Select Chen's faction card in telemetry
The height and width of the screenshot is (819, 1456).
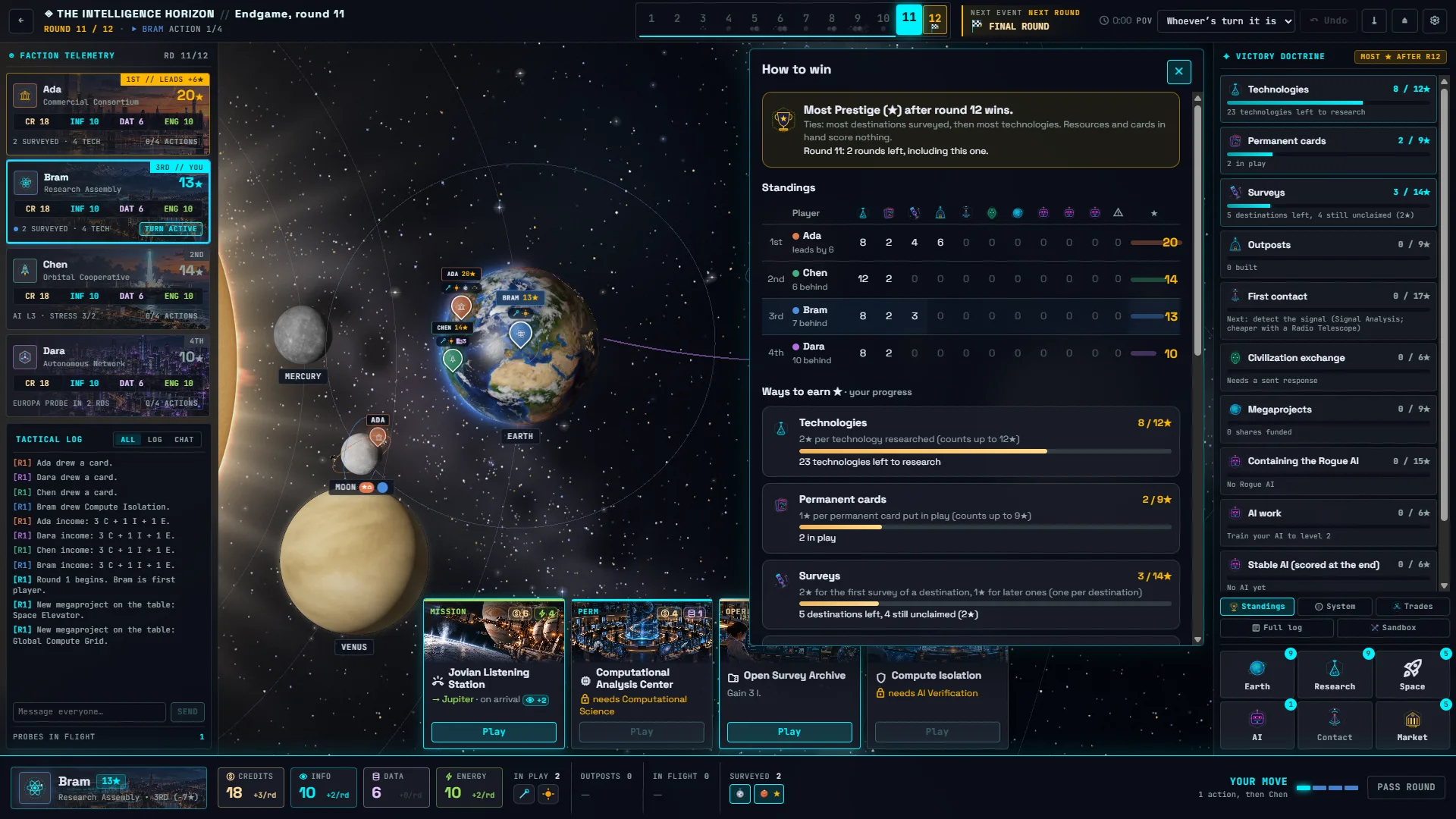pyautogui.click(x=108, y=287)
